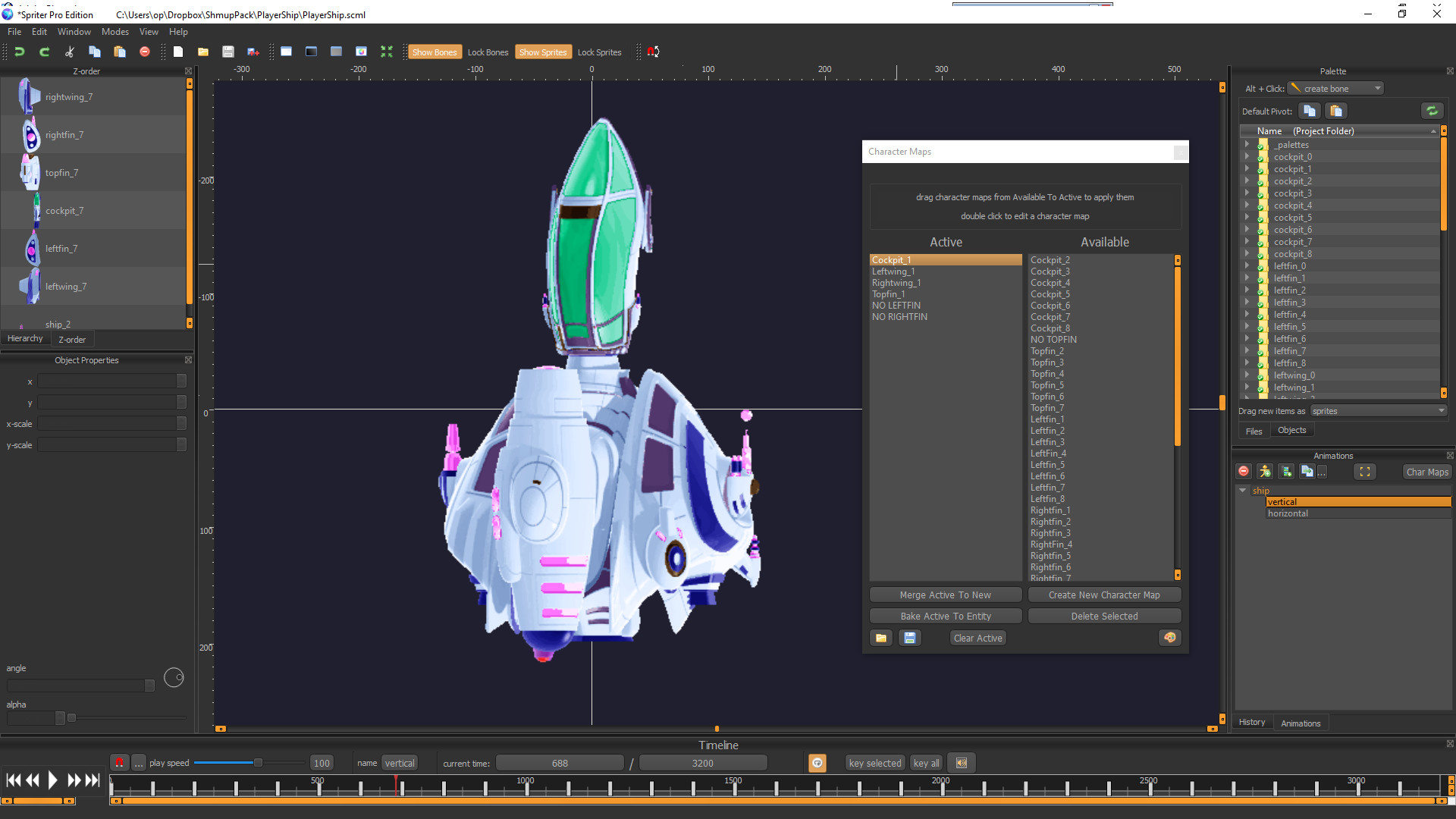1456x819 pixels.
Task: Duplicate animation with the copy icon in Animations panel
Action: pyautogui.click(x=1307, y=471)
